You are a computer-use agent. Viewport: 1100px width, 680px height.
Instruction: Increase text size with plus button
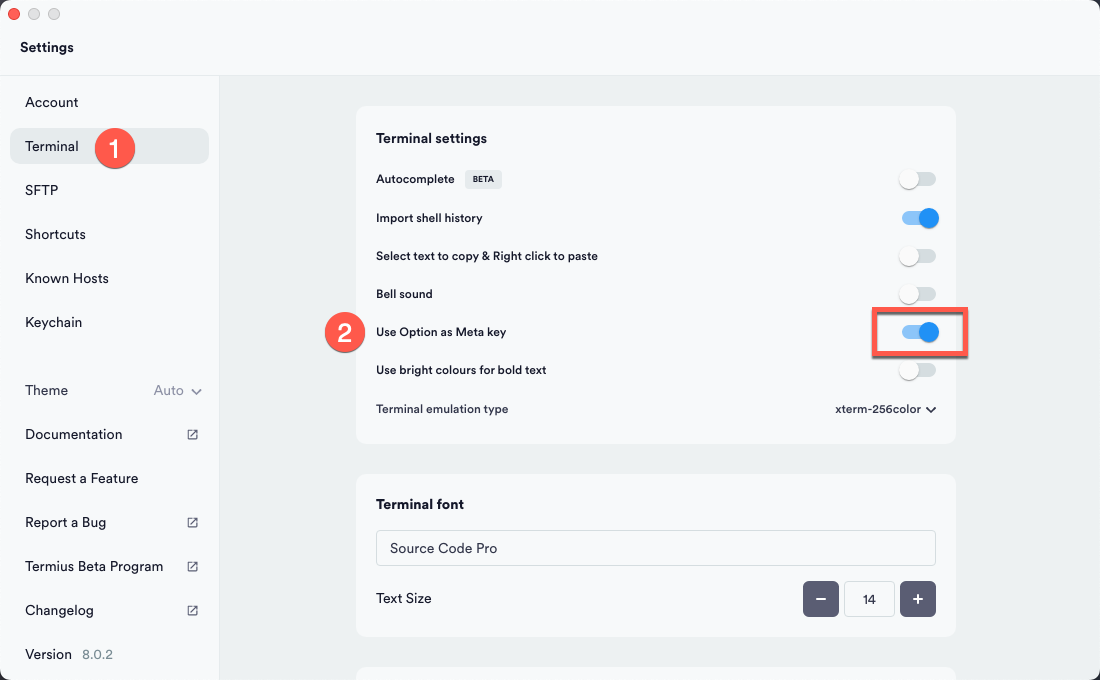tap(918, 599)
